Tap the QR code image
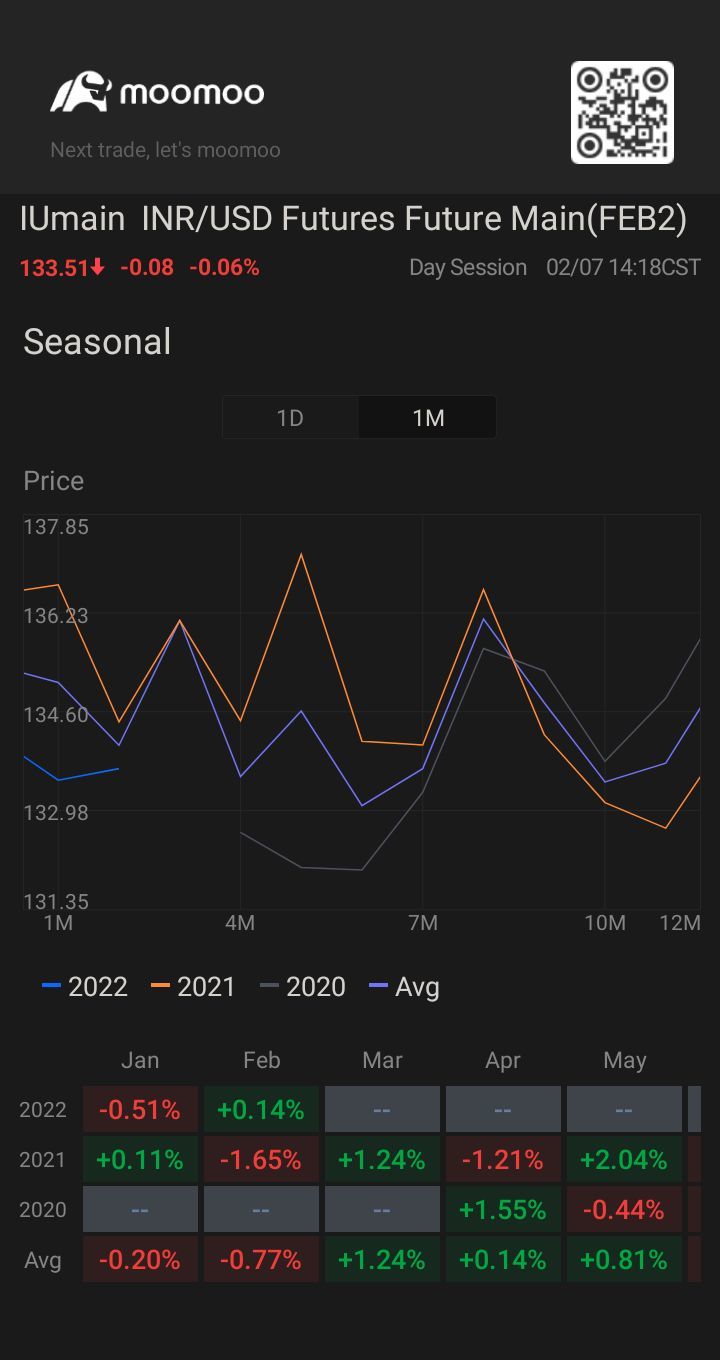 [622, 112]
